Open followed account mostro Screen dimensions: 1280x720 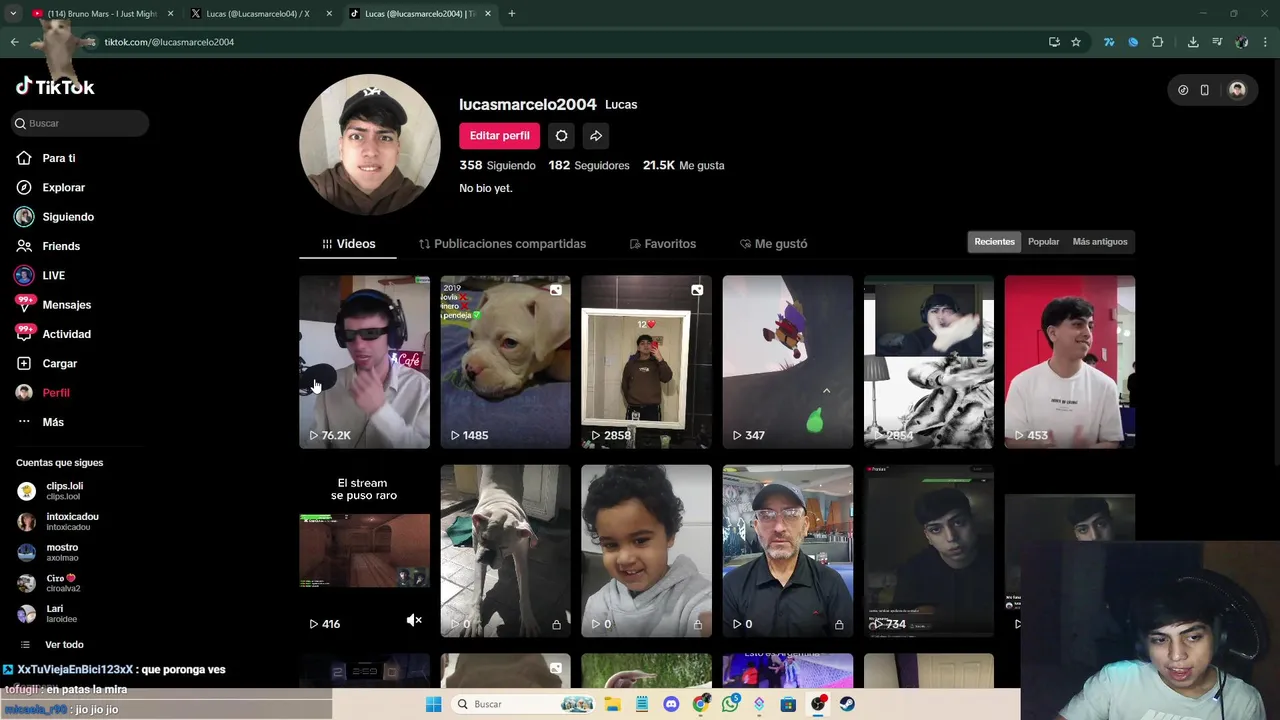(61, 552)
